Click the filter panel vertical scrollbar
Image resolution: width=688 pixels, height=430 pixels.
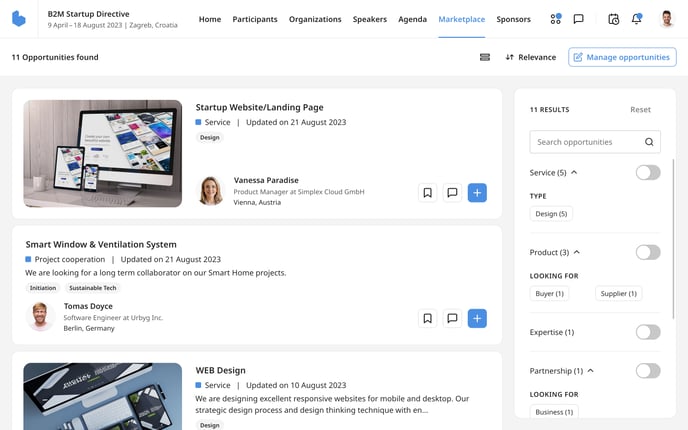[x=674, y=239]
